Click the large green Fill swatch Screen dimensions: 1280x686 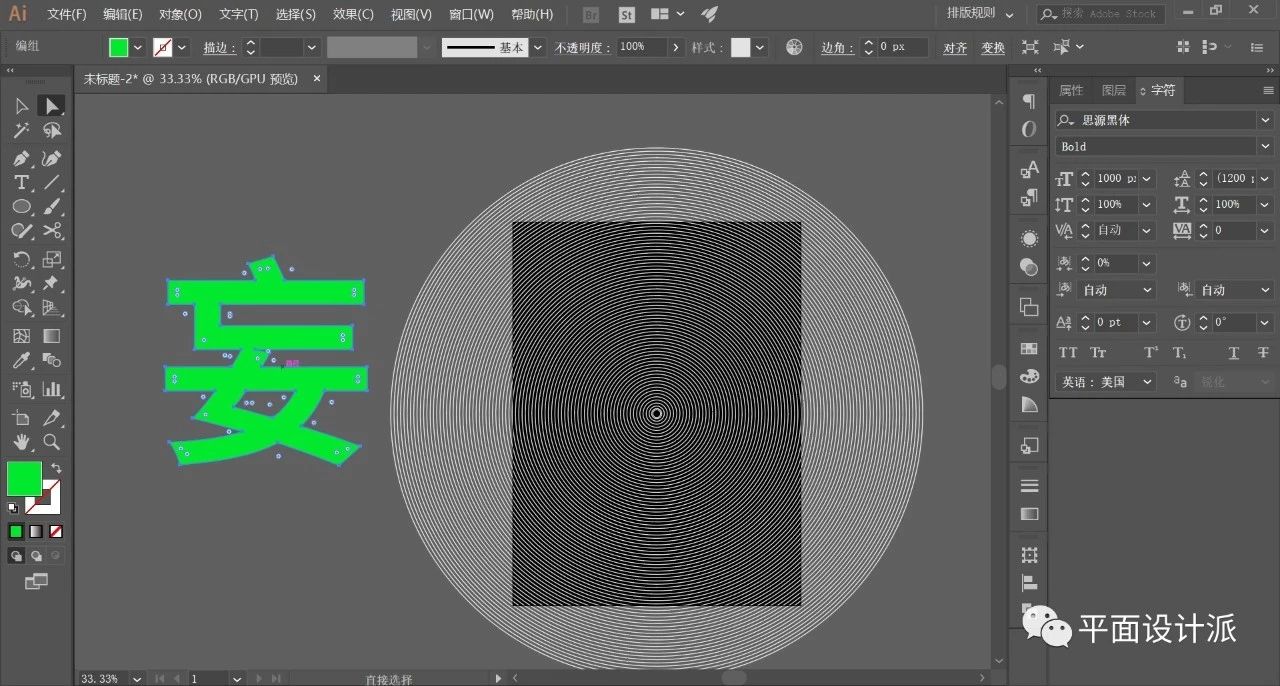pos(24,479)
